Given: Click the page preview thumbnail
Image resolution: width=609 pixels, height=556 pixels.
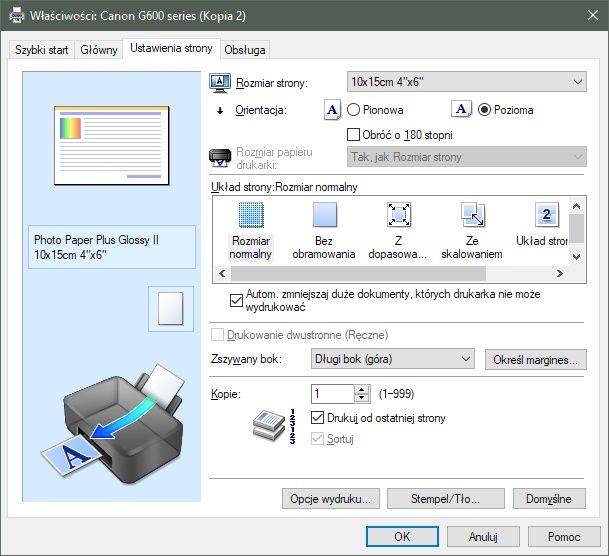Looking at the screenshot, I should (111, 145).
